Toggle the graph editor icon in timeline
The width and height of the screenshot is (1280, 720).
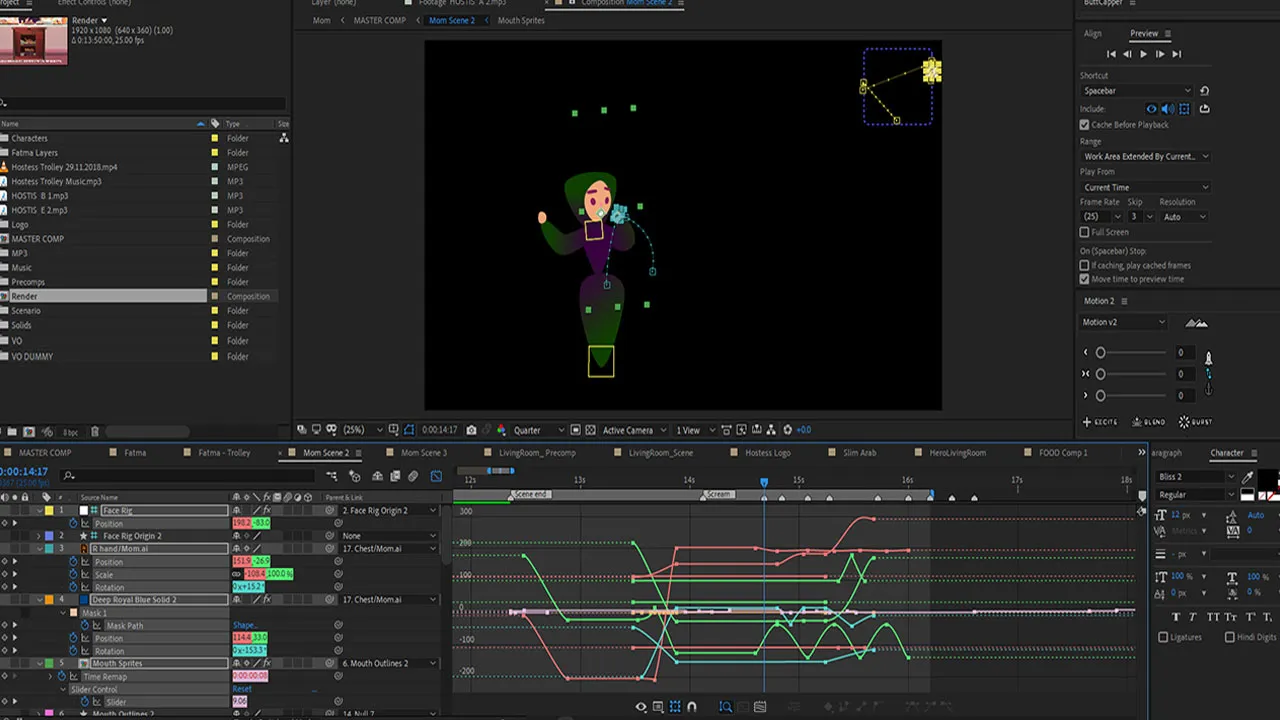pyautogui.click(x=436, y=477)
